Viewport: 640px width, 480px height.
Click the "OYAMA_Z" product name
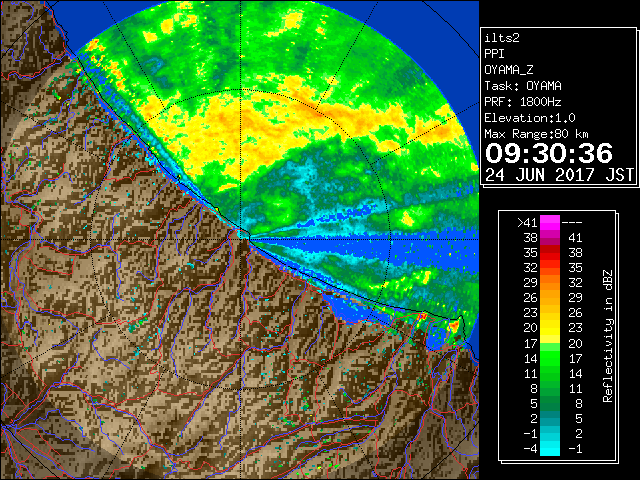point(509,70)
